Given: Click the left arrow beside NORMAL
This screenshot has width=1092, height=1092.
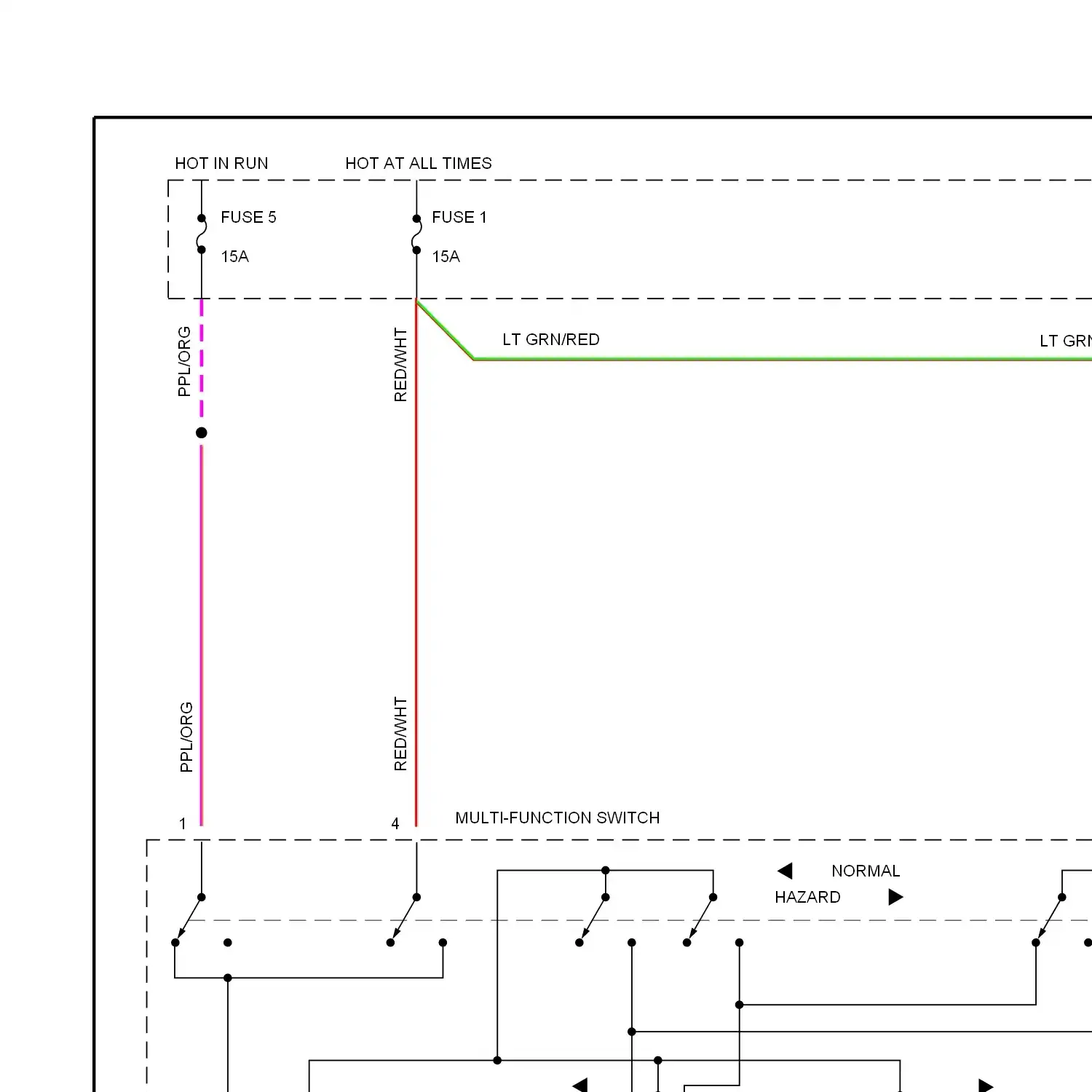Looking at the screenshot, I should [785, 871].
